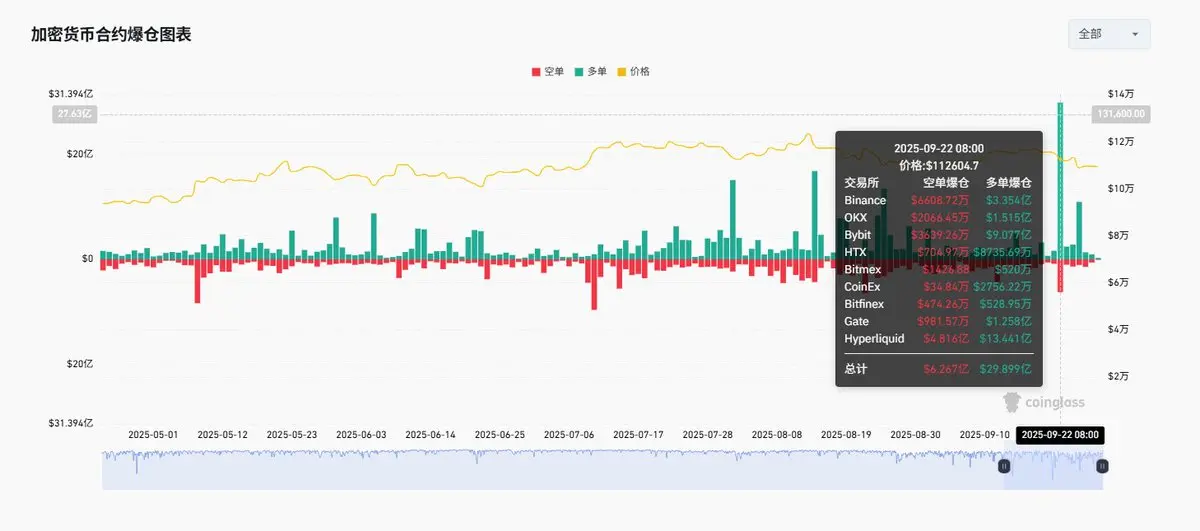This screenshot has height=531, width=1200.
Task: Click the HTX row in the tooltip
Action: click(x=938, y=252)
